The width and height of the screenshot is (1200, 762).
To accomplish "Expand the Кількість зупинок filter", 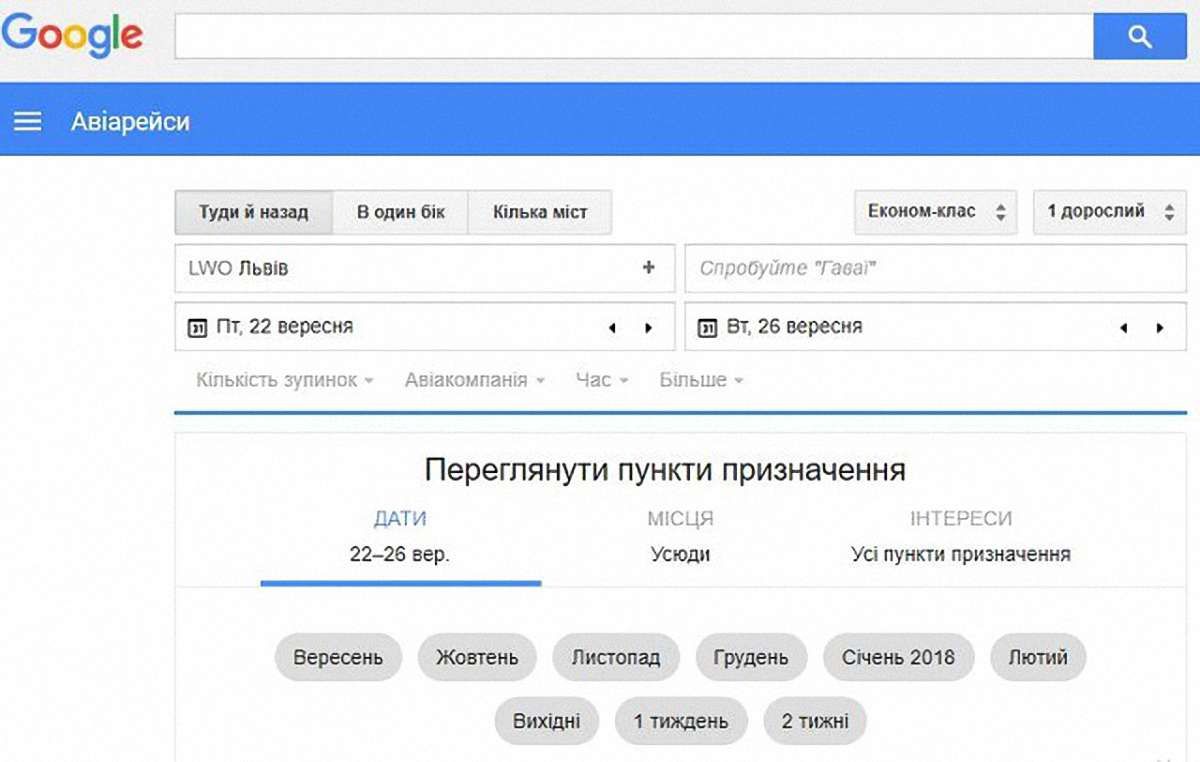I will pos(285,380).
